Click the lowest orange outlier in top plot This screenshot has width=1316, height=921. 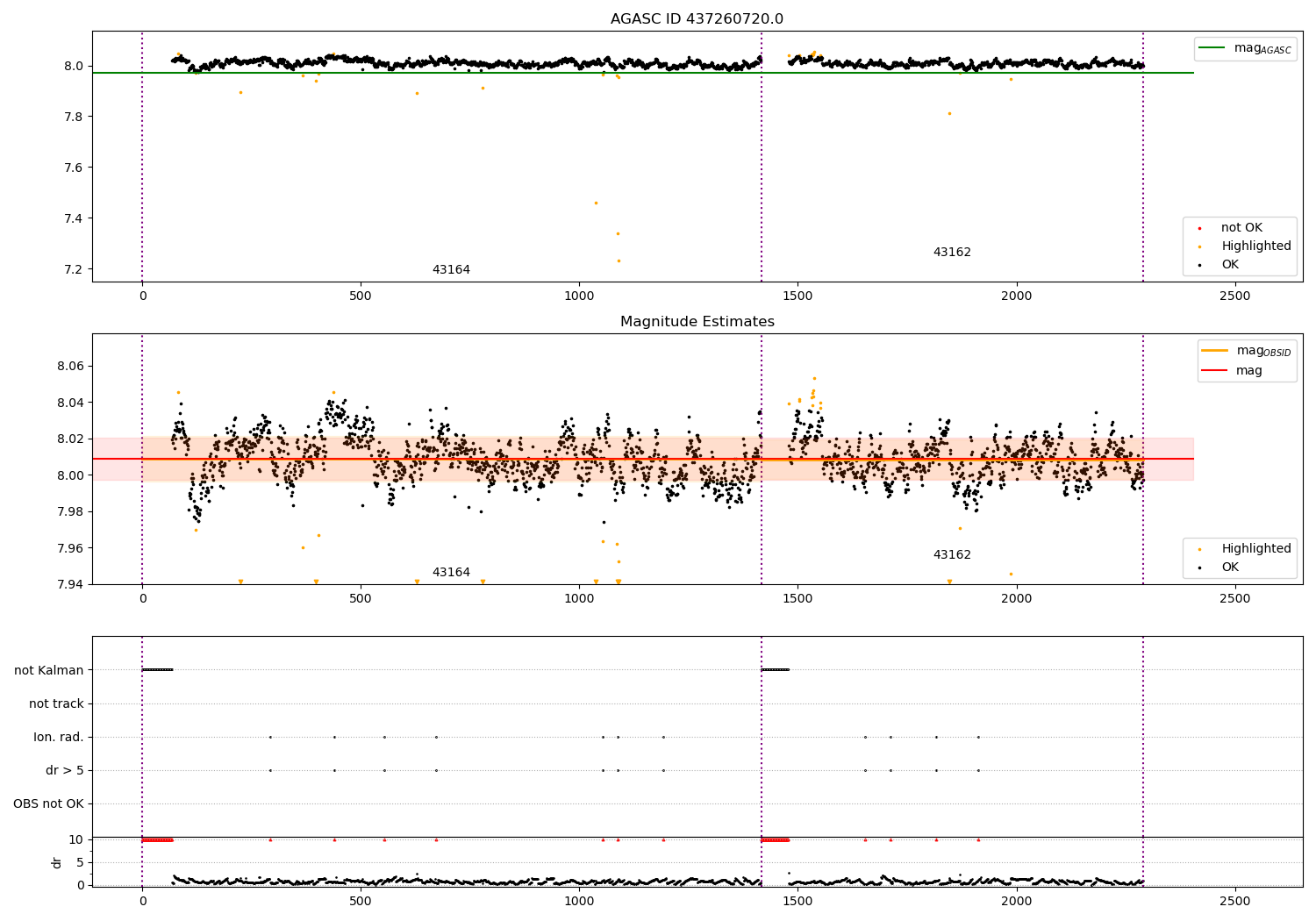(x=619, y=261)
